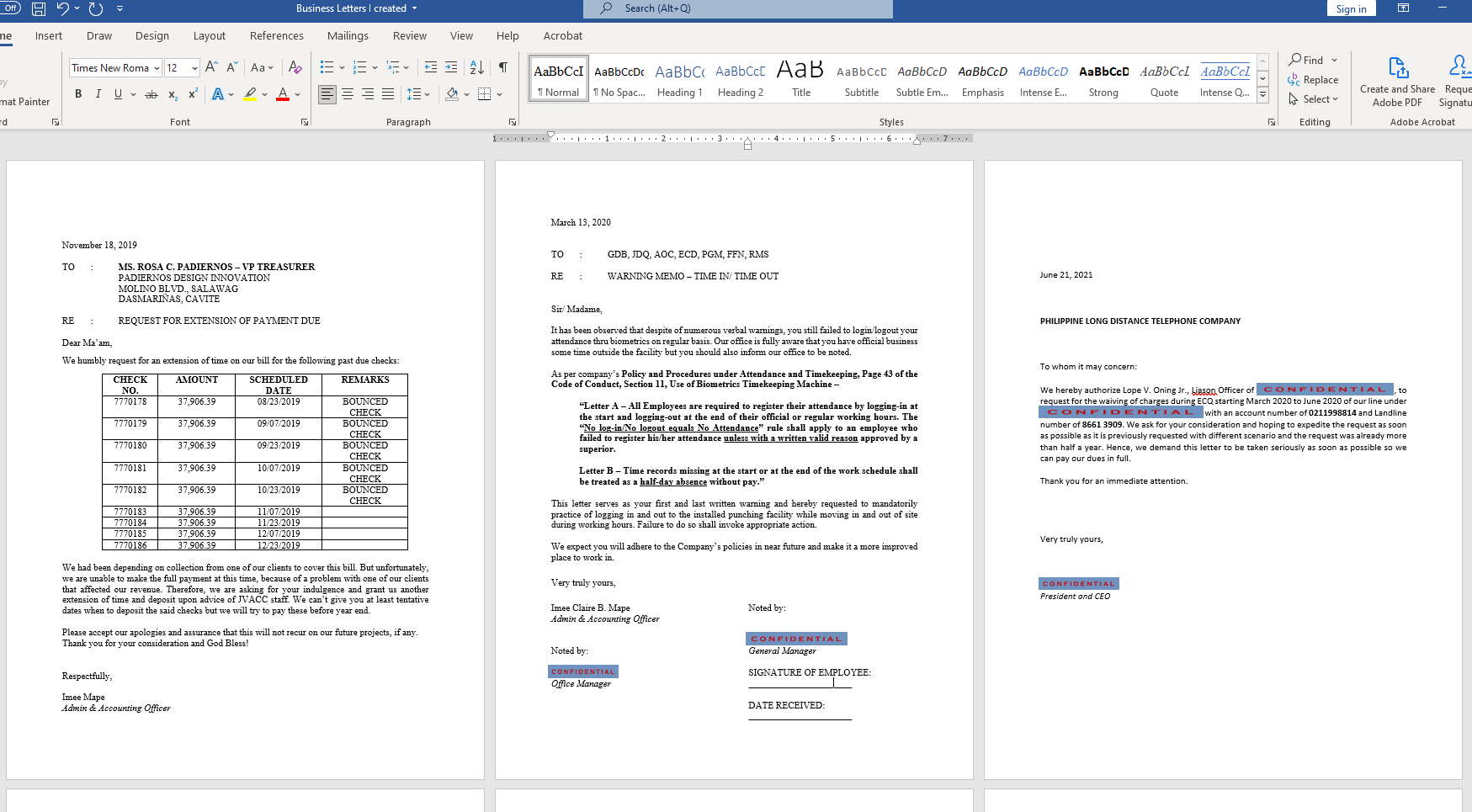Image resolution: width=1472 pixels, height=812 pixels.
Task: Toggle align left for the paragraph
Action: [x=327, y=94]
